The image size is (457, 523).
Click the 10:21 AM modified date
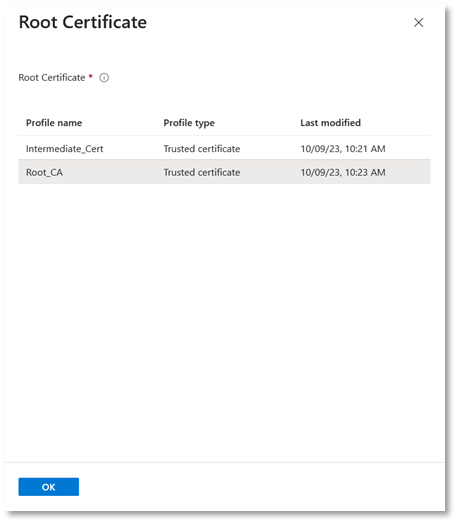coord(343,149)
